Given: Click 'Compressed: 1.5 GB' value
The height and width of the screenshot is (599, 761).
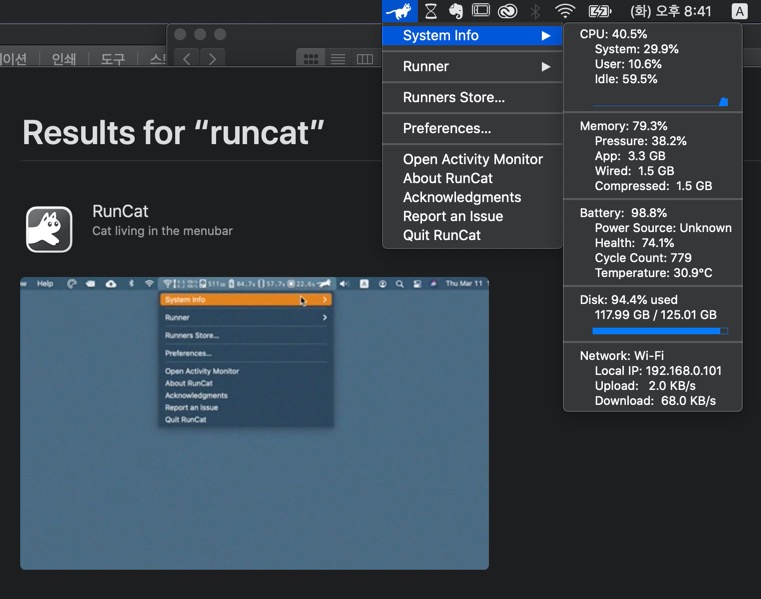Looking at the screenshot, I should point(653,186).
